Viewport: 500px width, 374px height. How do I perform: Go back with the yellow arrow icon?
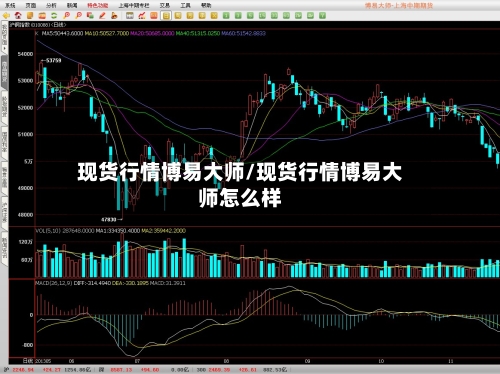[x=6, y=15]
